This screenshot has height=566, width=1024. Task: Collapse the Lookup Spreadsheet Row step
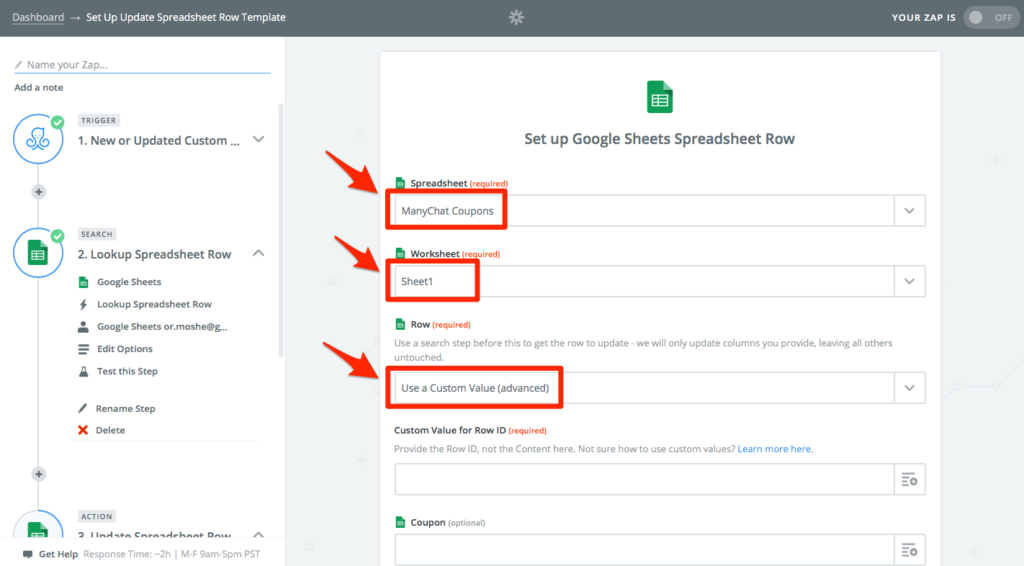click(x=259, y=254)
